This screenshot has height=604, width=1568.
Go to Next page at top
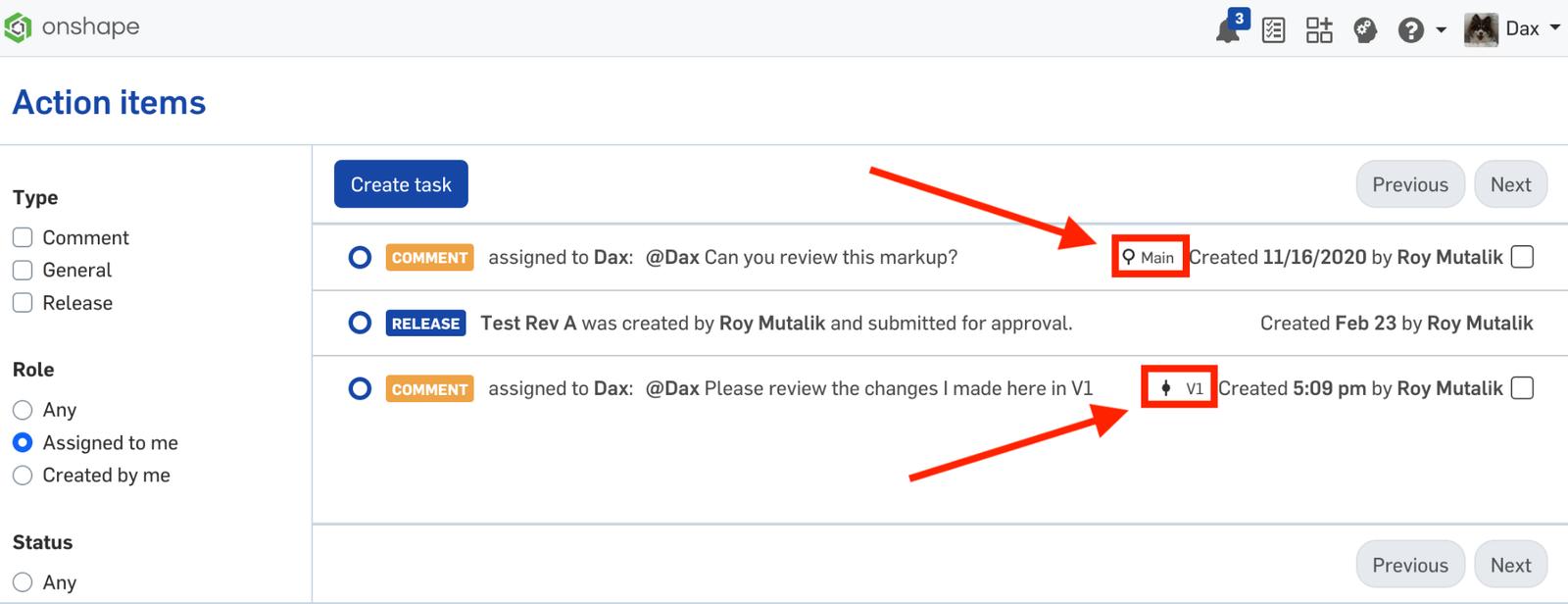point(1510,184)
